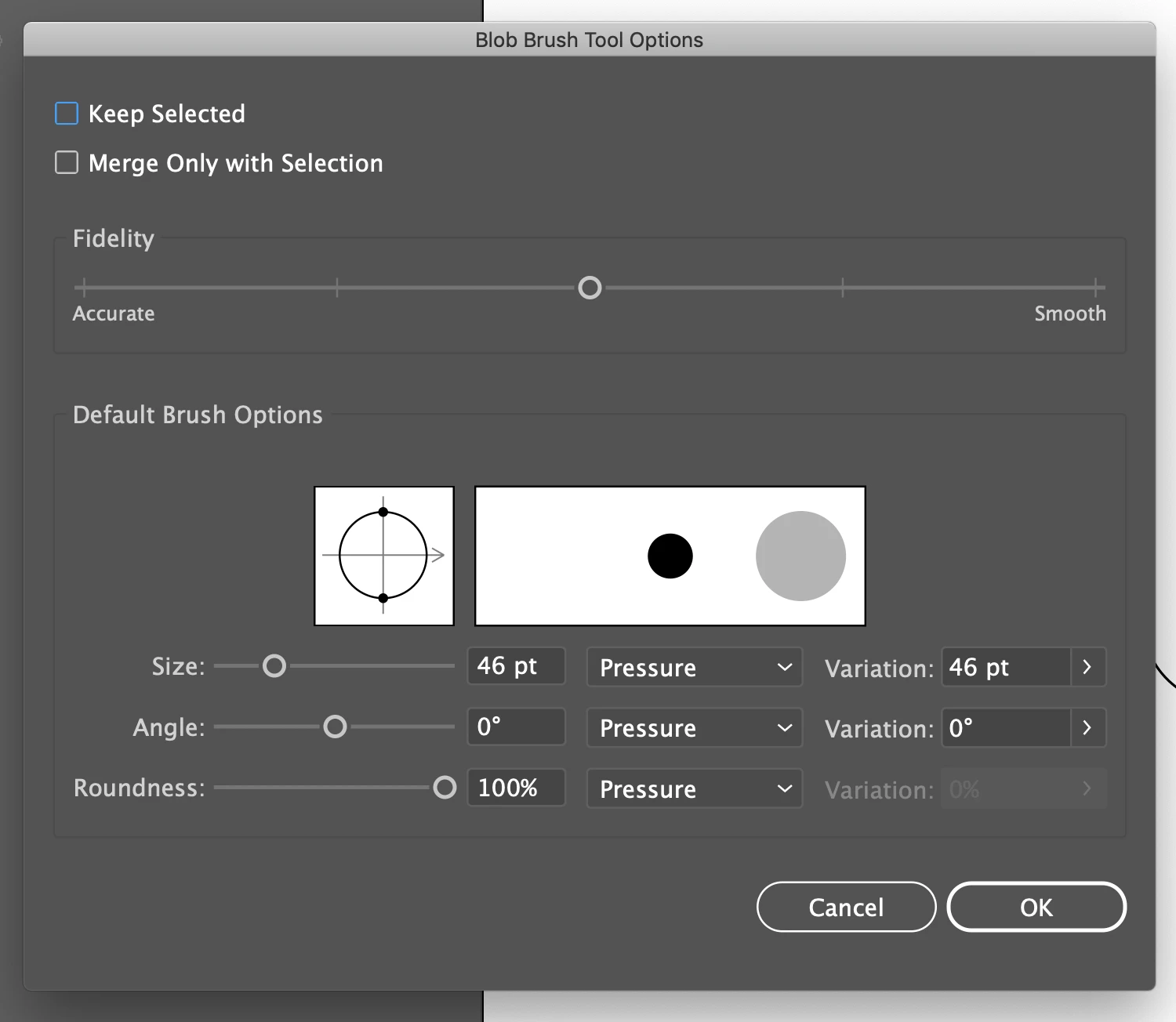
Task: Click the Angle label
Action: click(x=169, y=727)
